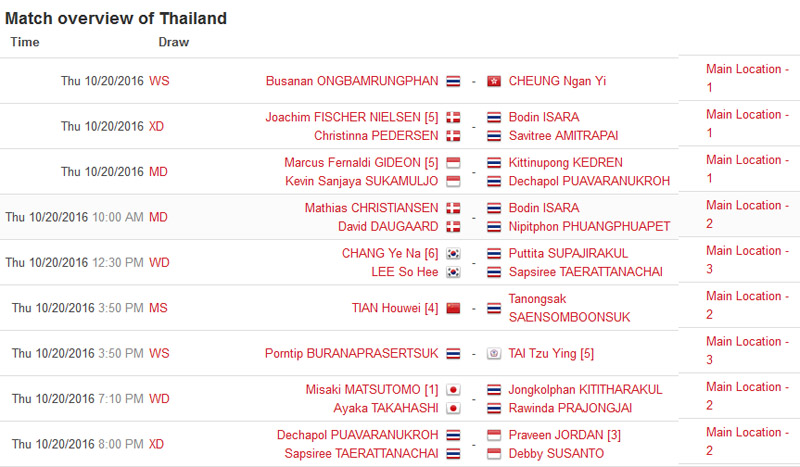Viewport: 800px width, 467px height.
Task: Open Kevin Sanjaya SUKAMULJO player link
Action: [361, 181]
